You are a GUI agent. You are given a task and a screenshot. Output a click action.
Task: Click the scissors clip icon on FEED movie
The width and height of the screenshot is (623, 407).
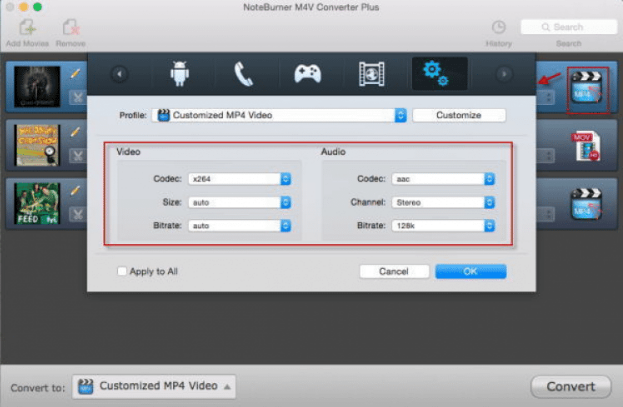point(77,214)
